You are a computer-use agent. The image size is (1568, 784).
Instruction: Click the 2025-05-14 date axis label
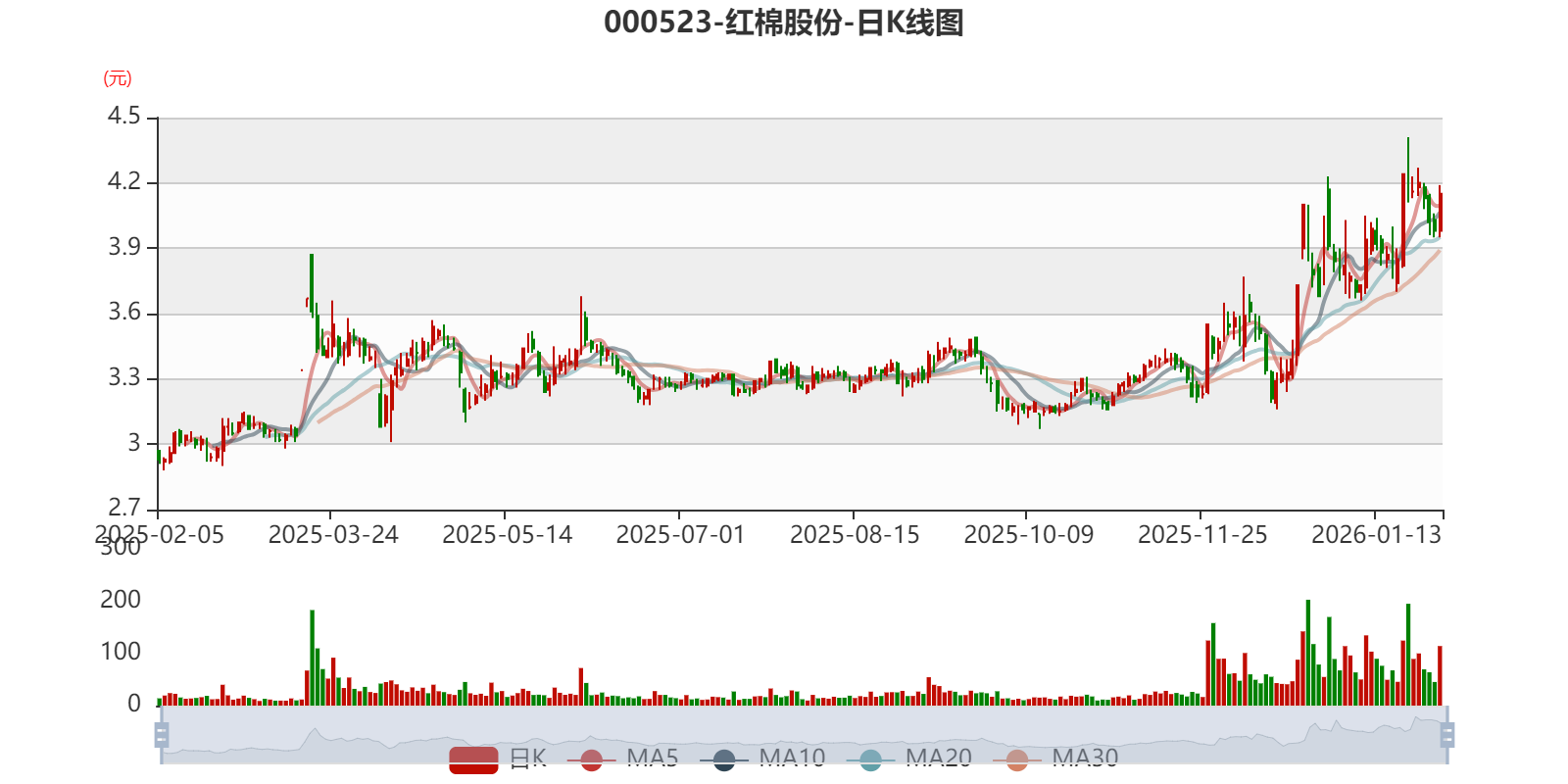tap(507, 535)
